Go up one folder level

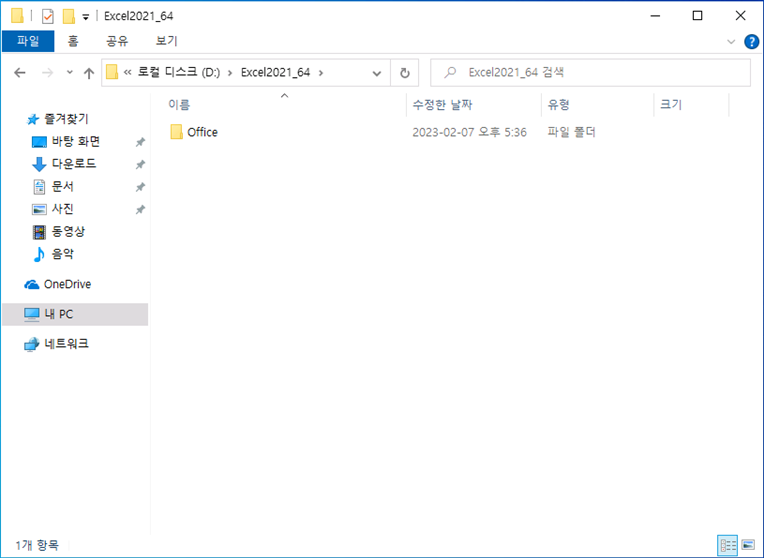[89, 73]
